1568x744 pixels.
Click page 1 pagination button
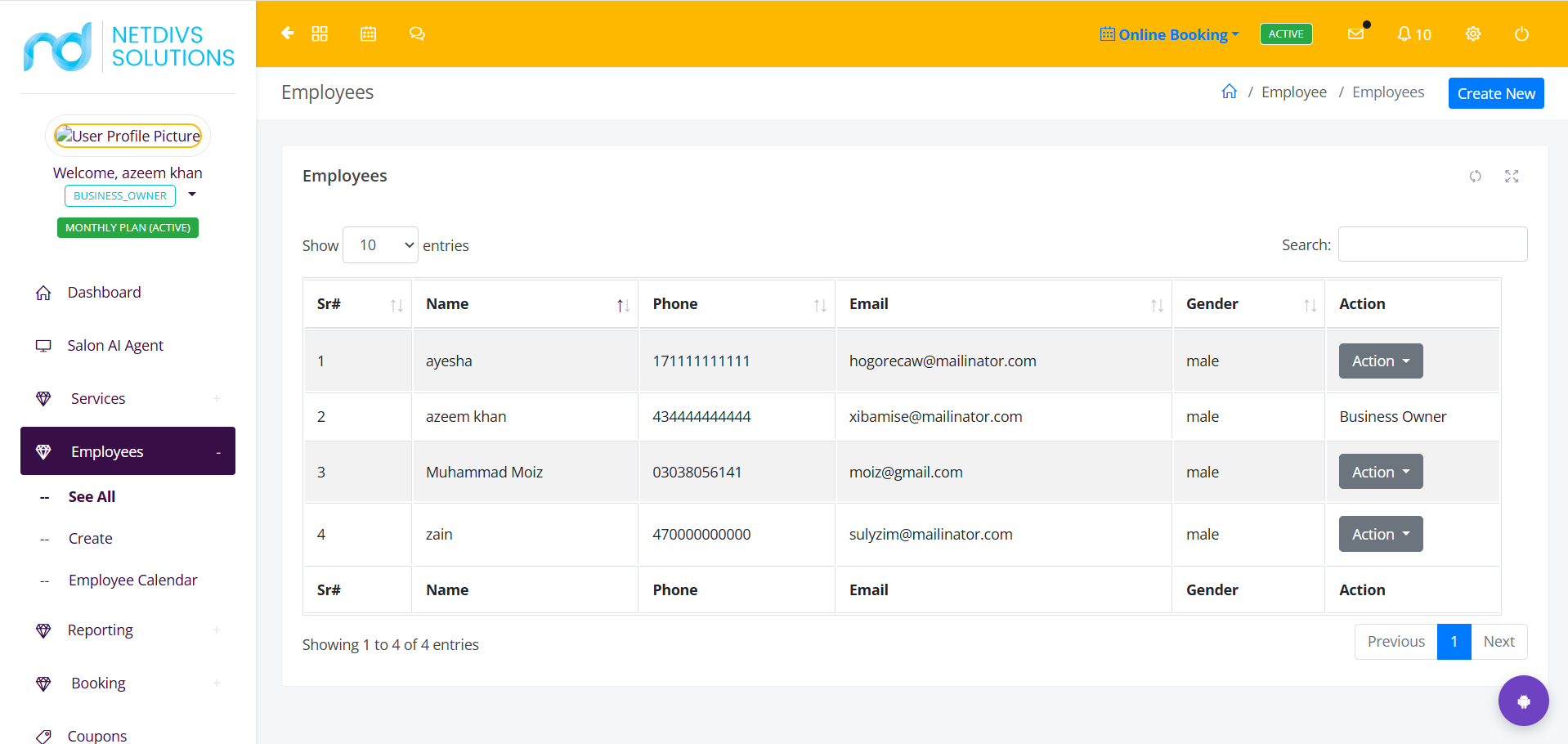tap(1454, 642)
